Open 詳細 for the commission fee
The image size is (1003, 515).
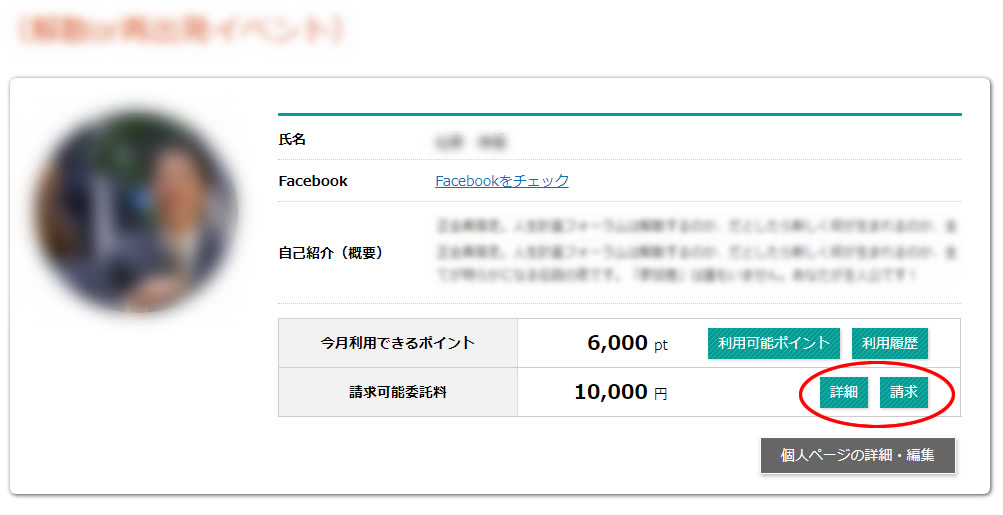[844, 392]
